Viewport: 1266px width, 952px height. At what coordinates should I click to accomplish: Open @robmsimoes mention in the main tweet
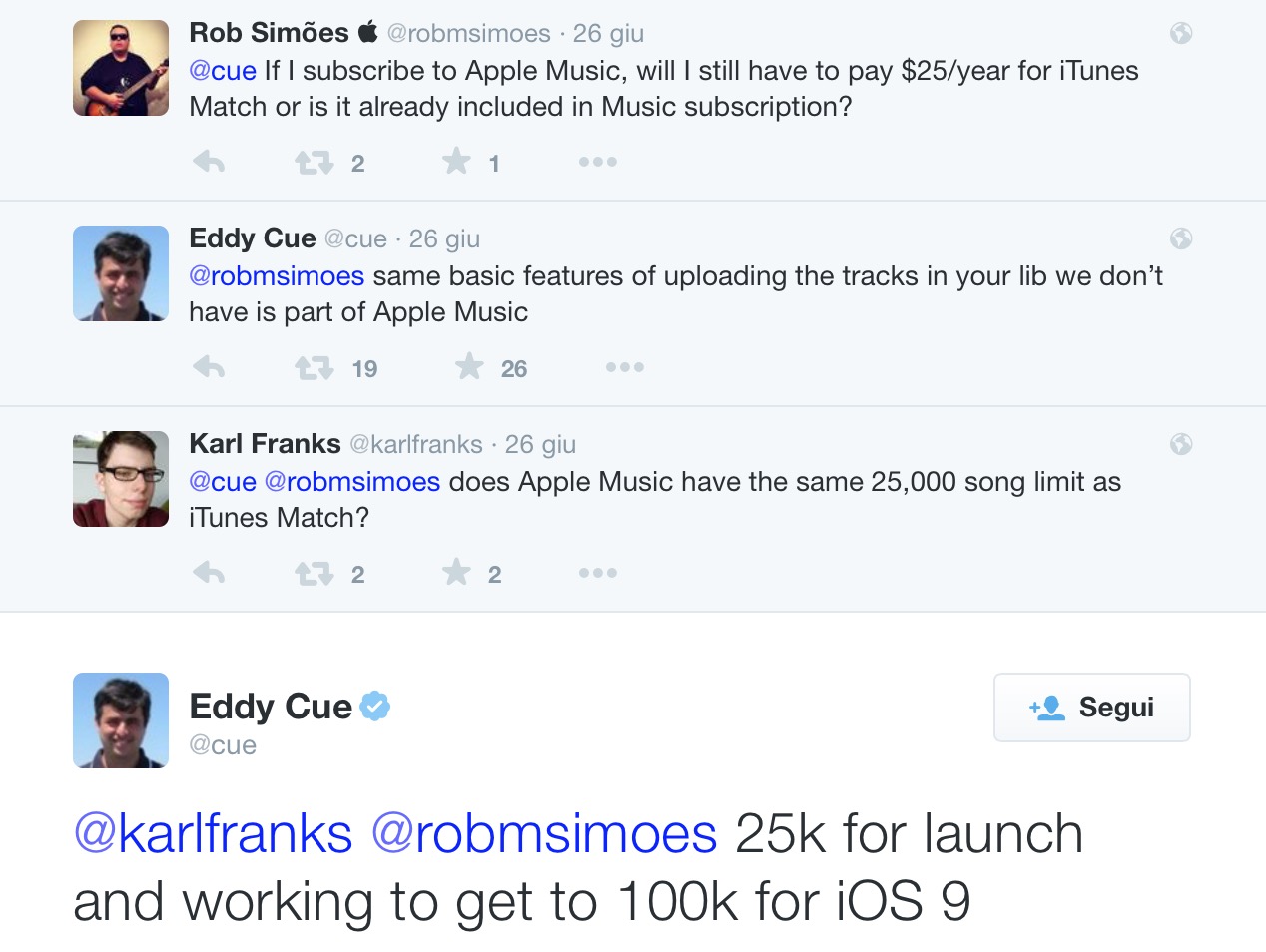pyautogui.click(x=544, y=834)
